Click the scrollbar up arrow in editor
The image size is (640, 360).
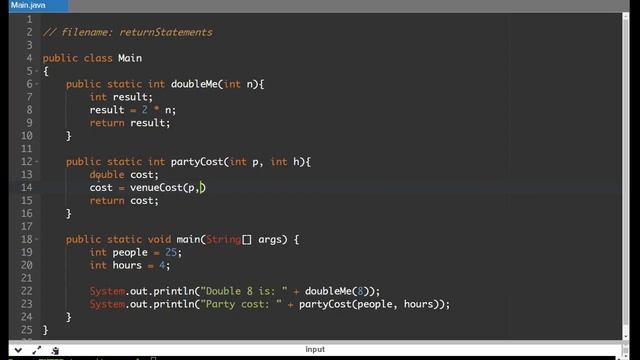pos(625,16)
